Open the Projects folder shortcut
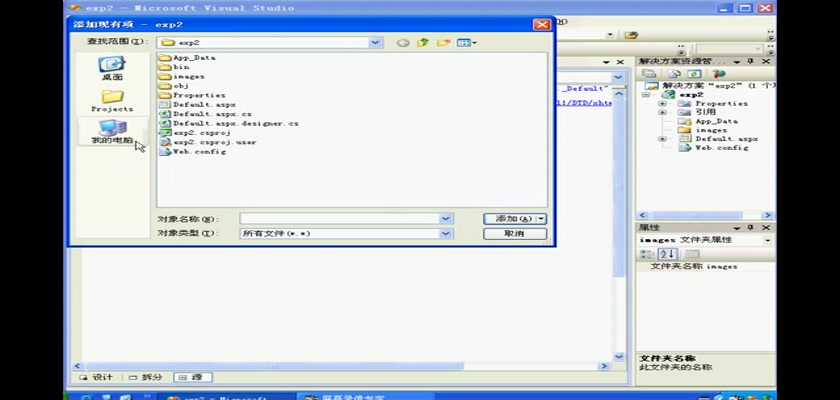This screenshot has height=400, width=840. [111, 100]
